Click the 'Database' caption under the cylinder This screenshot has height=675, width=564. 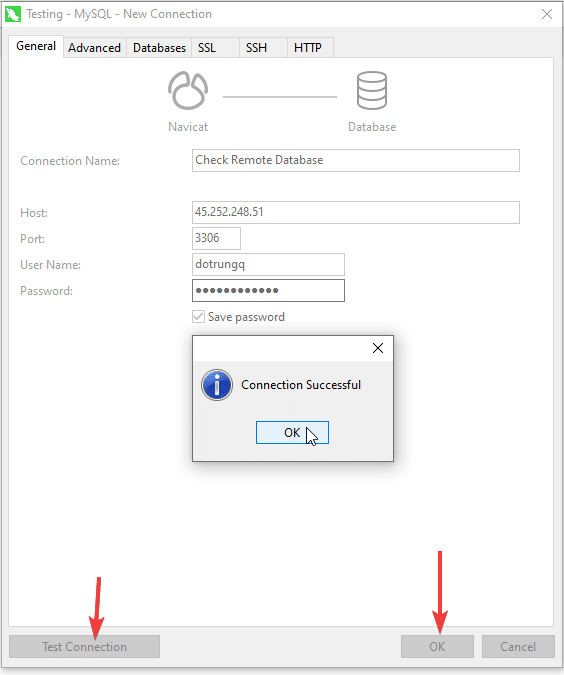point(372,127)
